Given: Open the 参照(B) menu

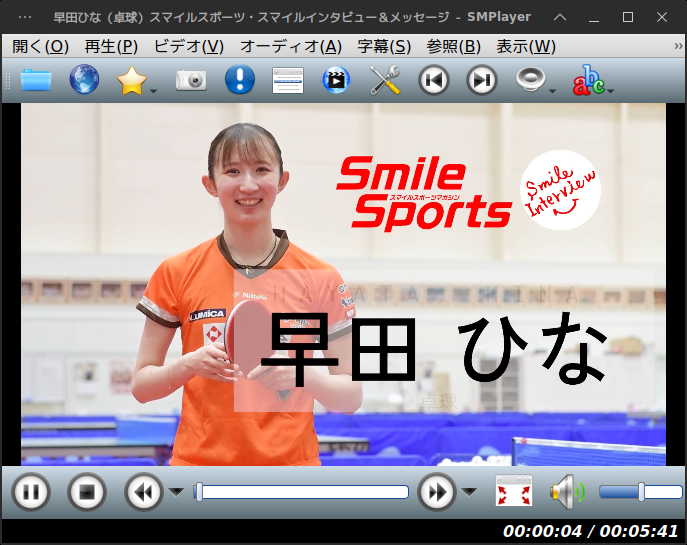Looking at the screenshot, I should tap(453, 46).
